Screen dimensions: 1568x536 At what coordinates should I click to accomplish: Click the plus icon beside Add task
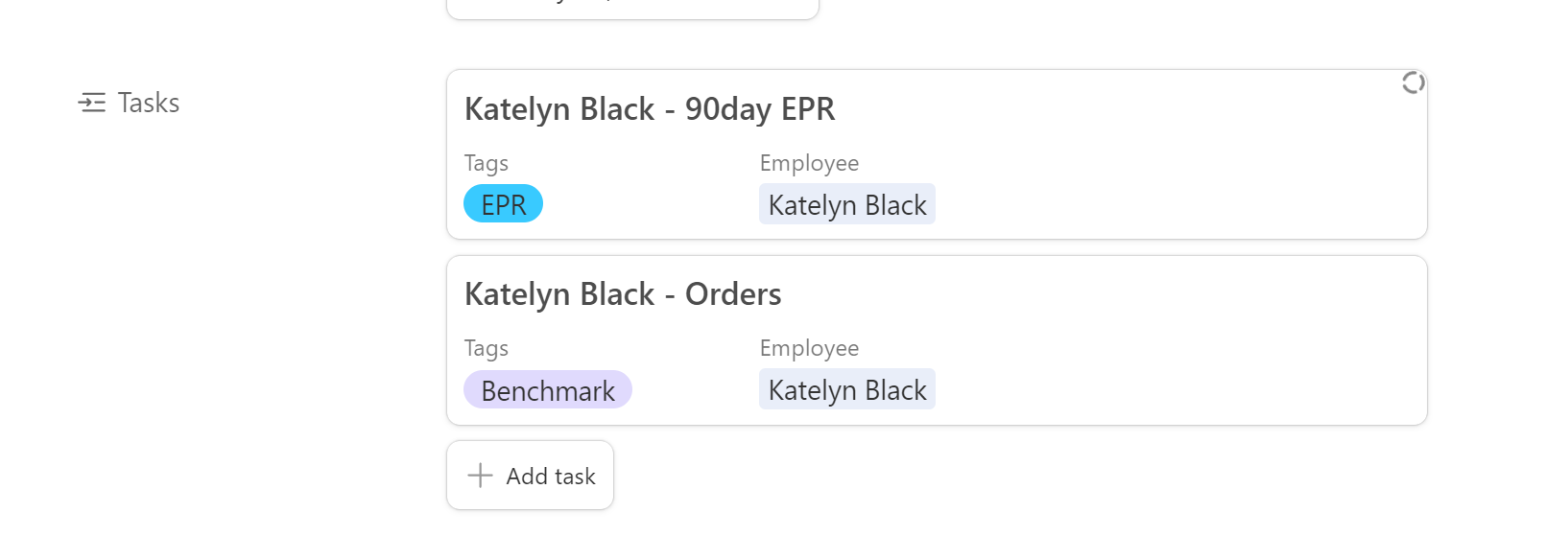[x=480, y=476]
